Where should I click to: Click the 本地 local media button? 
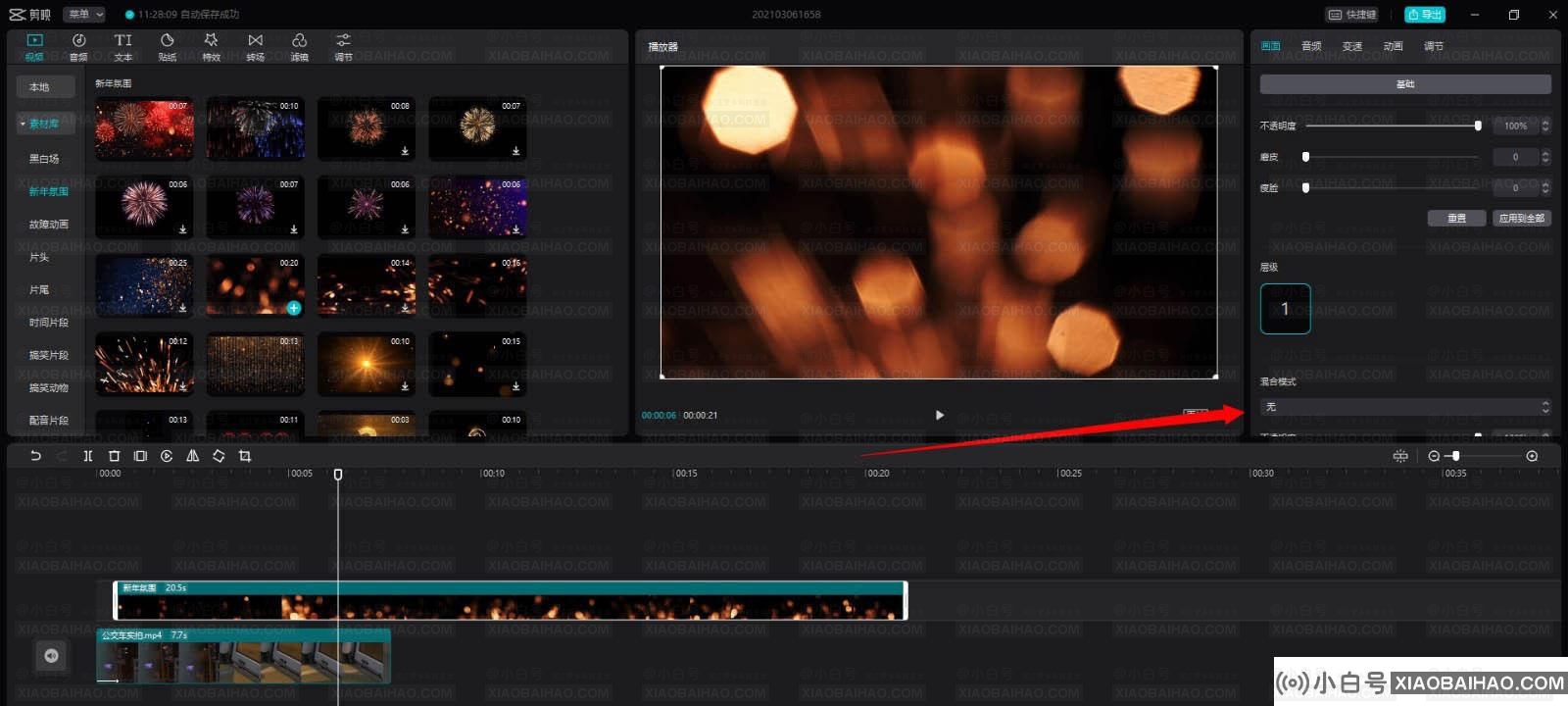[x=45, y=87]
